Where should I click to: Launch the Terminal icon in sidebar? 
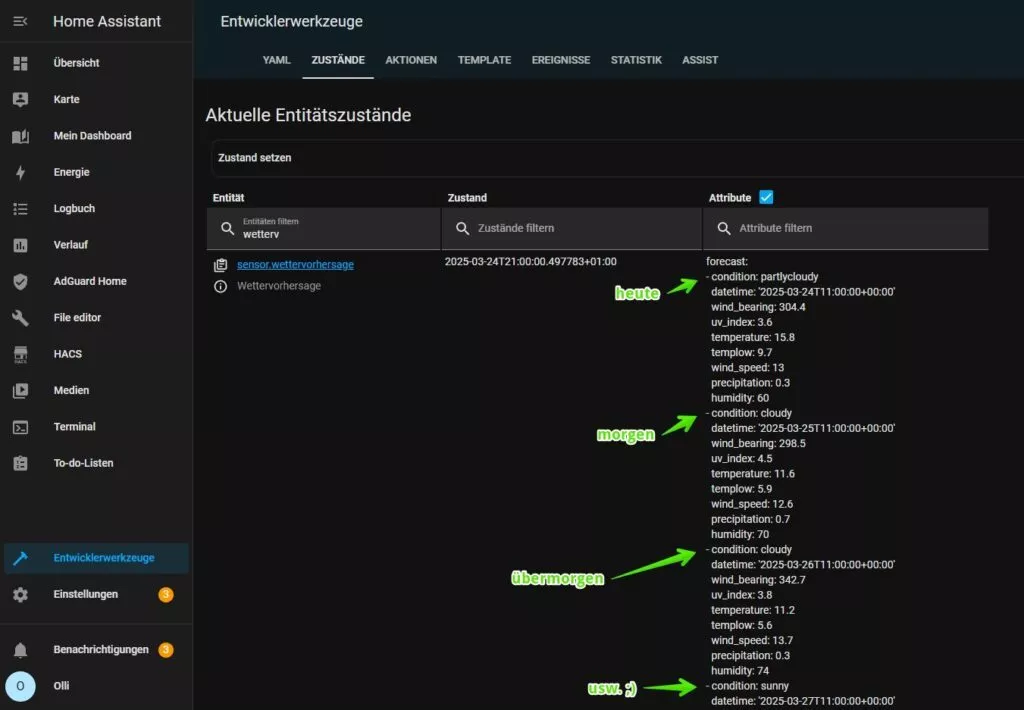(x=20, y=427)
